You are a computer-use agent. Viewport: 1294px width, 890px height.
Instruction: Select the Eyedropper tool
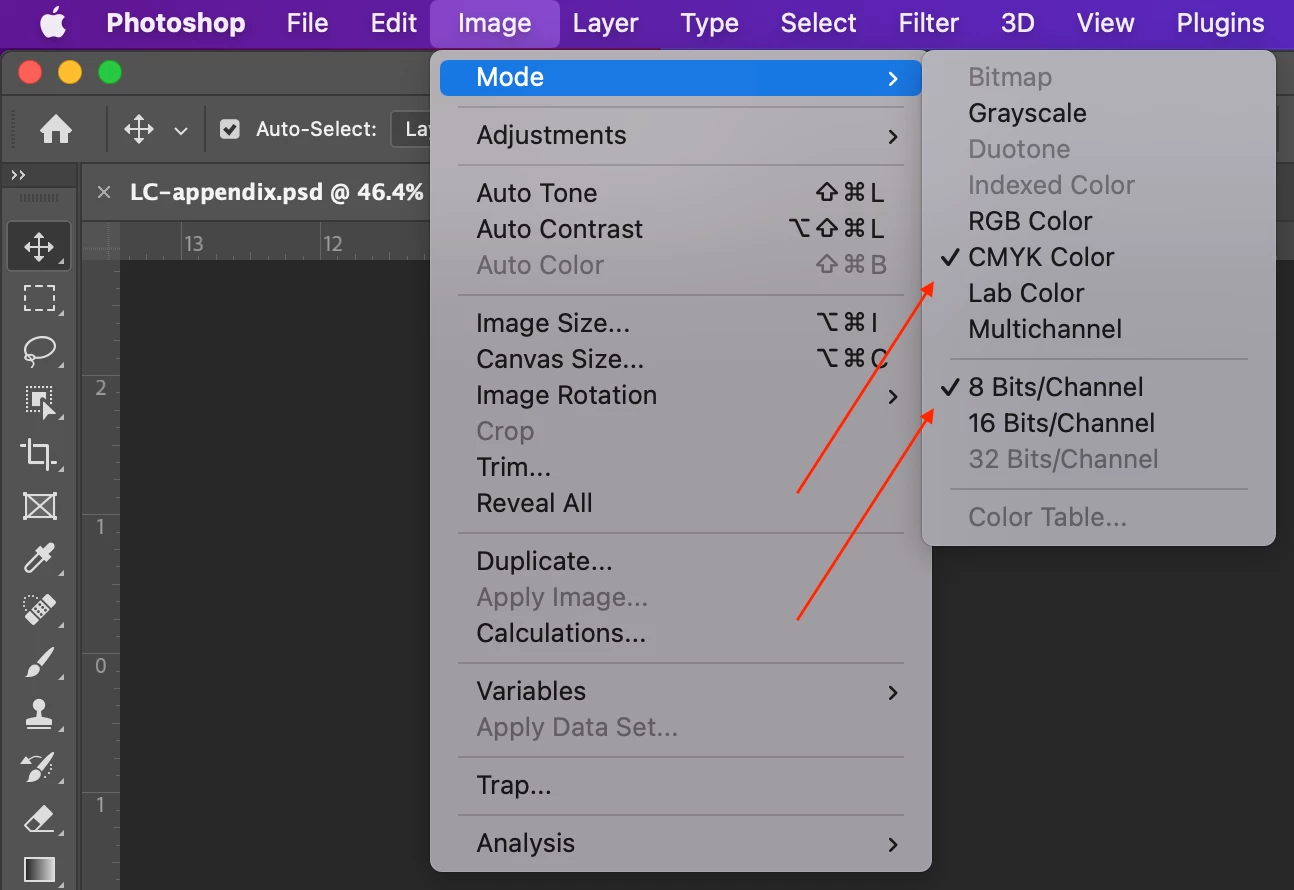39,558
